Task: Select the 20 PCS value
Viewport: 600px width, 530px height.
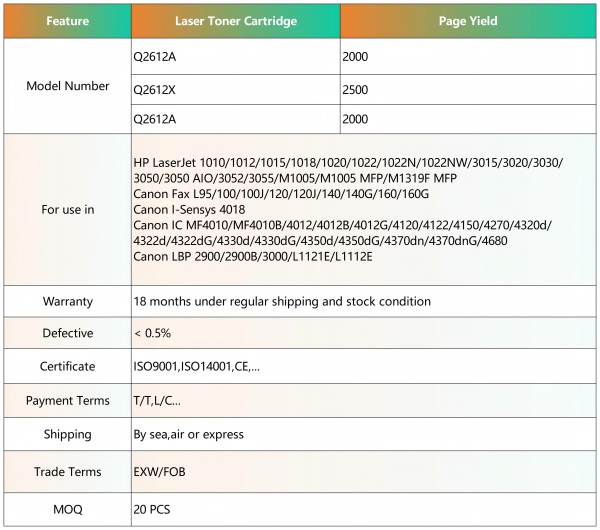Action: point(152,509)
